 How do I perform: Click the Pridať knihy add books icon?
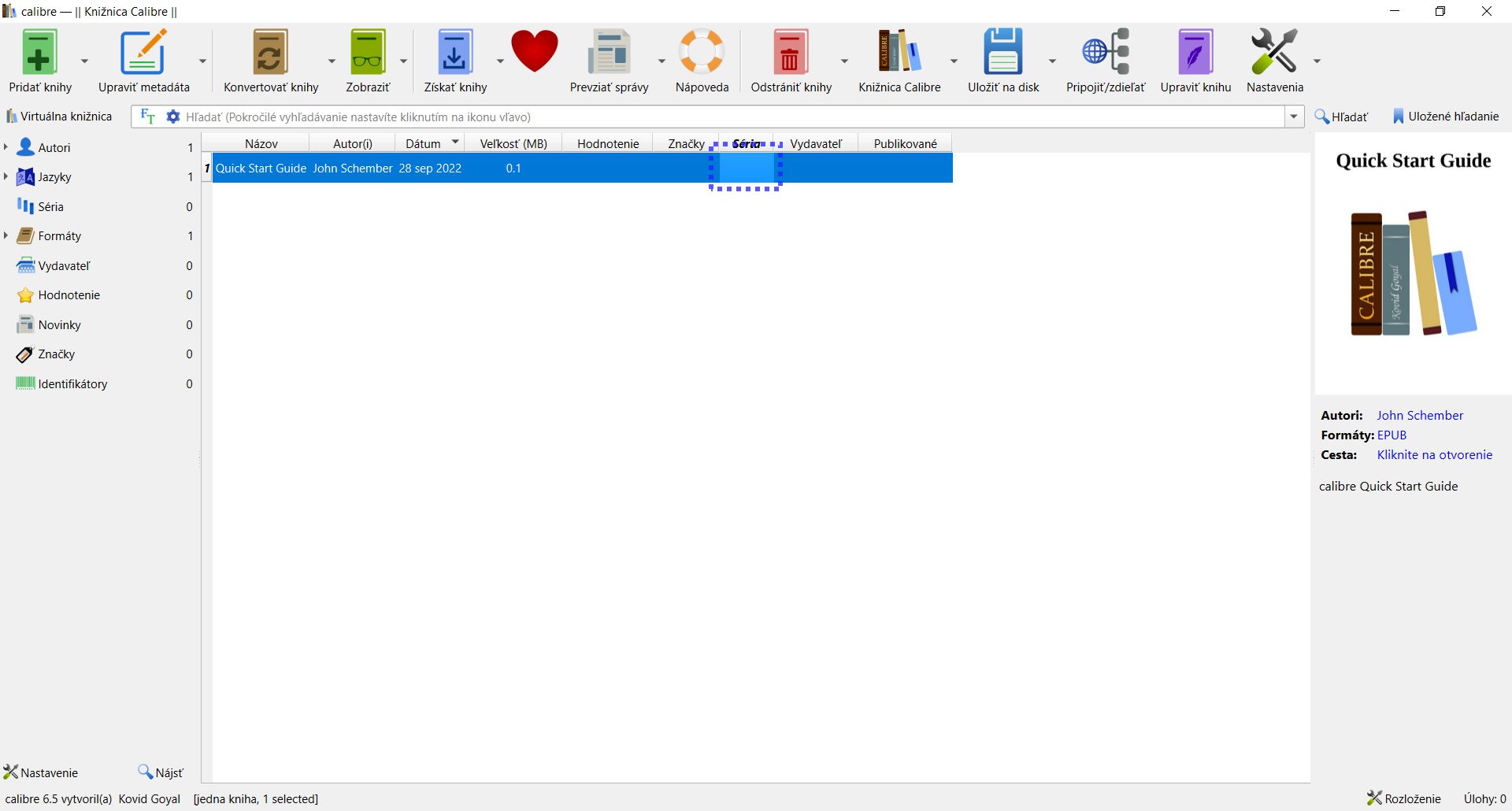click(x=39, y=53)
